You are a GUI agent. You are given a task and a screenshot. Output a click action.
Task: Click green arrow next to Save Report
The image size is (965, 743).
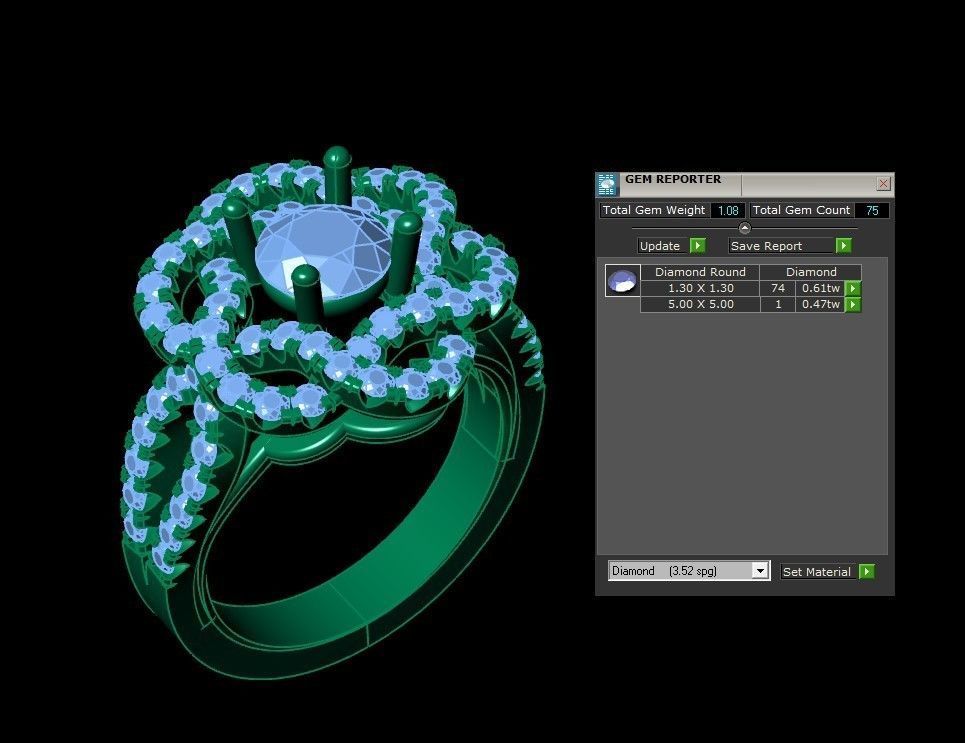pos(843,246)
